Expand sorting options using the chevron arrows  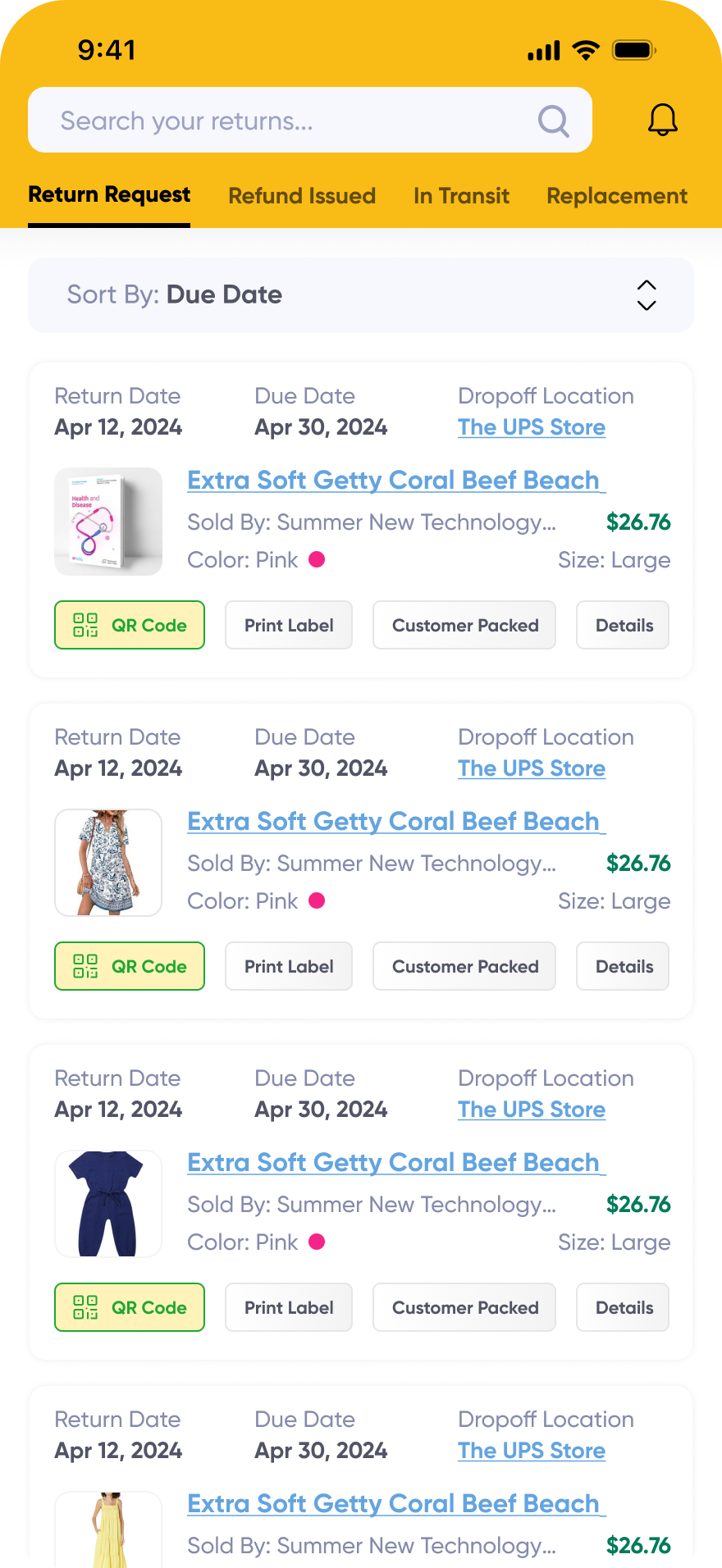[x=646, y=294]
